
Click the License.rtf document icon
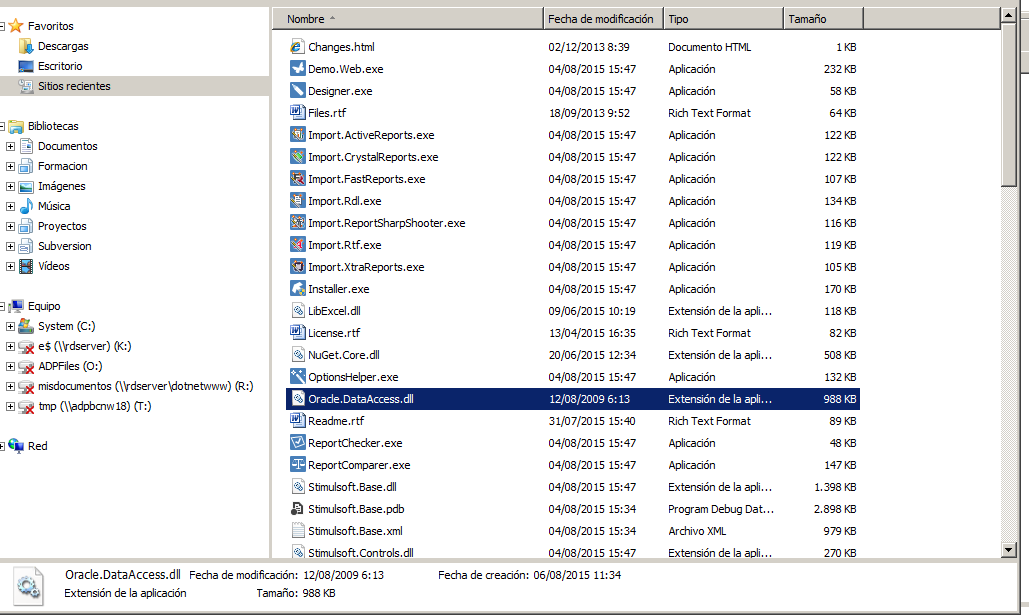(297, 333)
